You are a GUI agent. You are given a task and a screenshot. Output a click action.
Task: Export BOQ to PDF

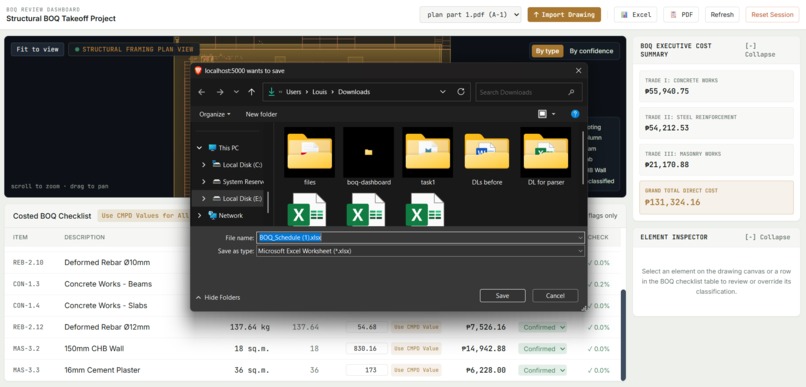tap(681, 14)
